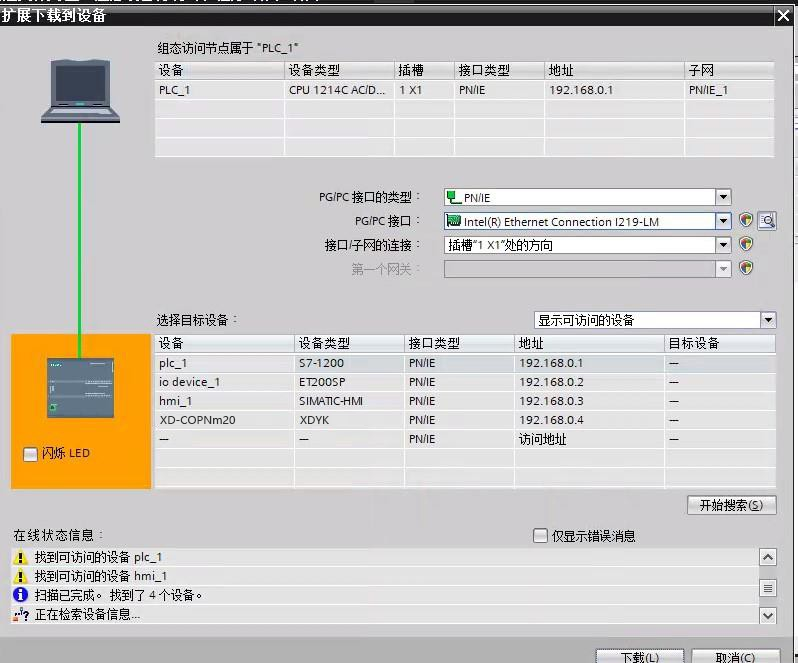Viewport: 798px width, 663px height.
Task: Open the show accessible devices dropdown
Action: (768, 320)
